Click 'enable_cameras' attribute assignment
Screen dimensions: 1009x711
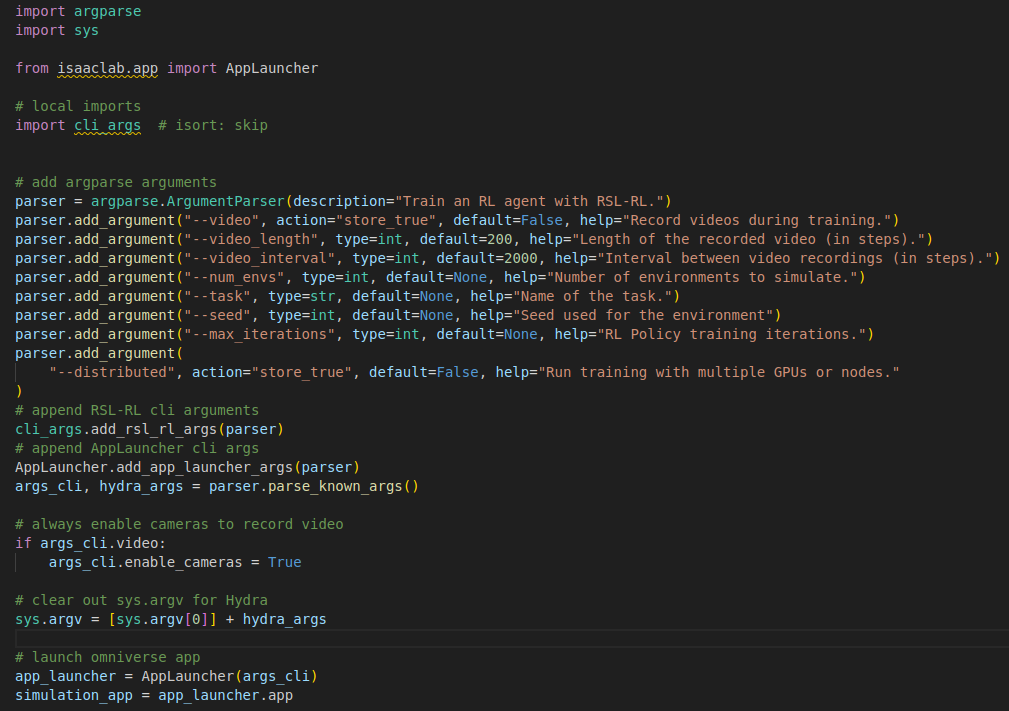pyautogui.click(x=183, y=562)
